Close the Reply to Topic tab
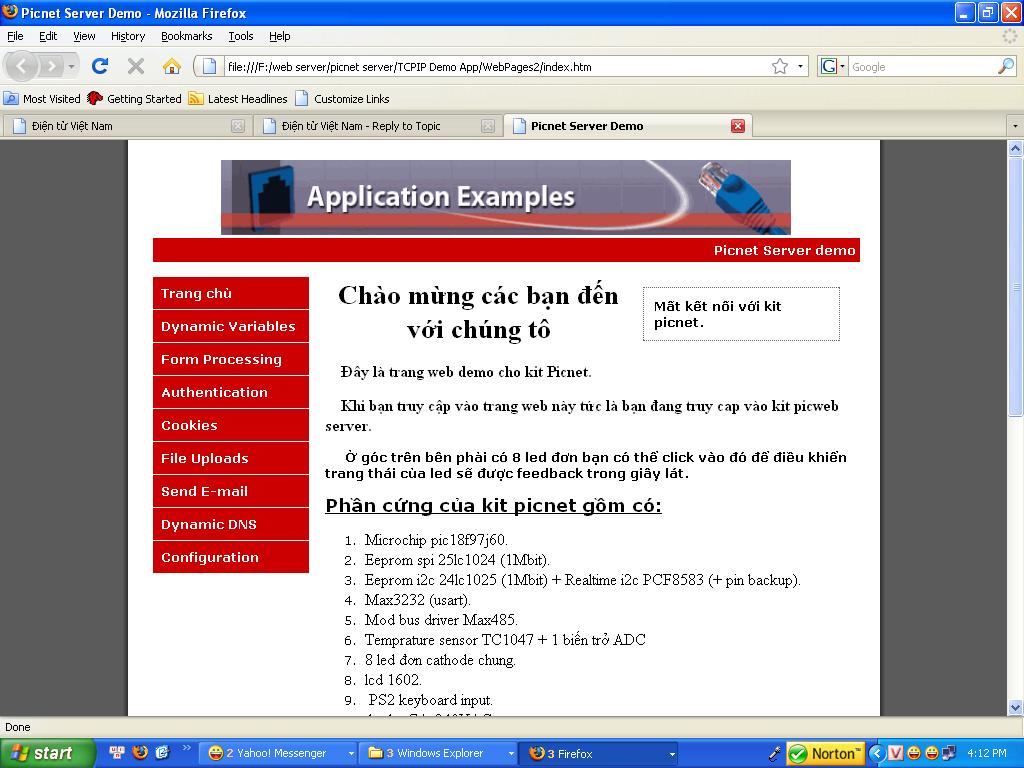The width and height of the screenshot is (1024, 768). coord(488,126)
